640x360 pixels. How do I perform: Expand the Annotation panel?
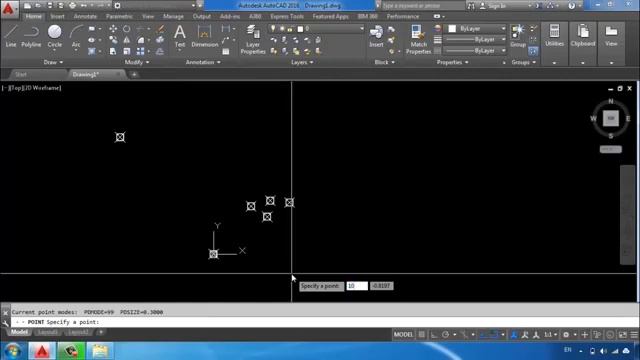click(203, 62)
